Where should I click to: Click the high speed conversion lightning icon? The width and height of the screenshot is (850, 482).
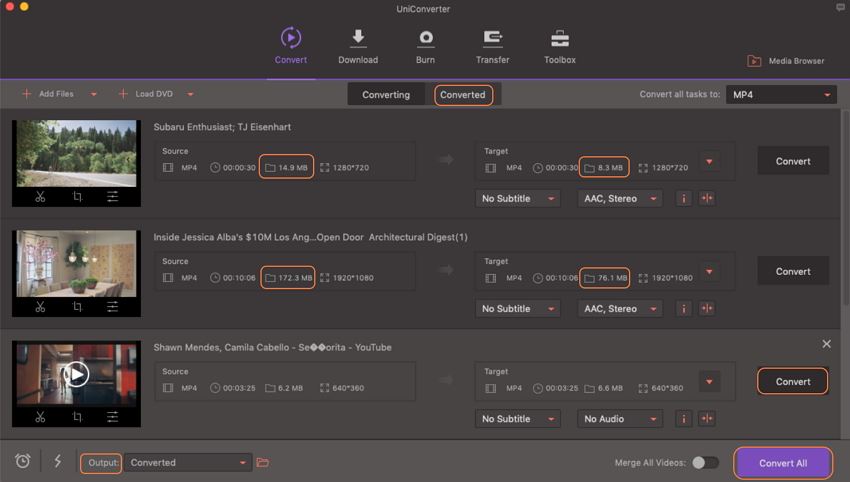[57, 461]
